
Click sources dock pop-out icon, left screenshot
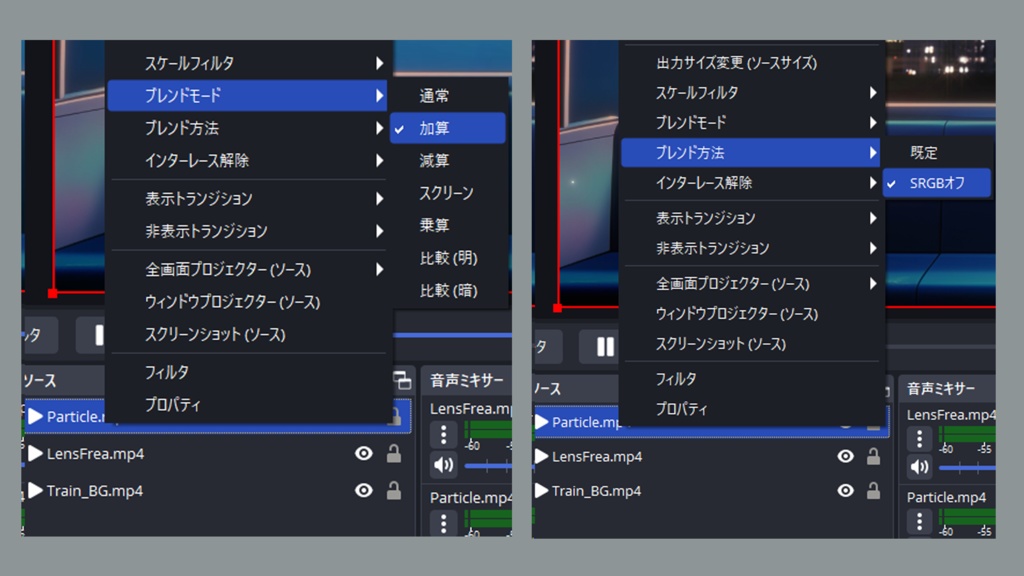(403, 379)
